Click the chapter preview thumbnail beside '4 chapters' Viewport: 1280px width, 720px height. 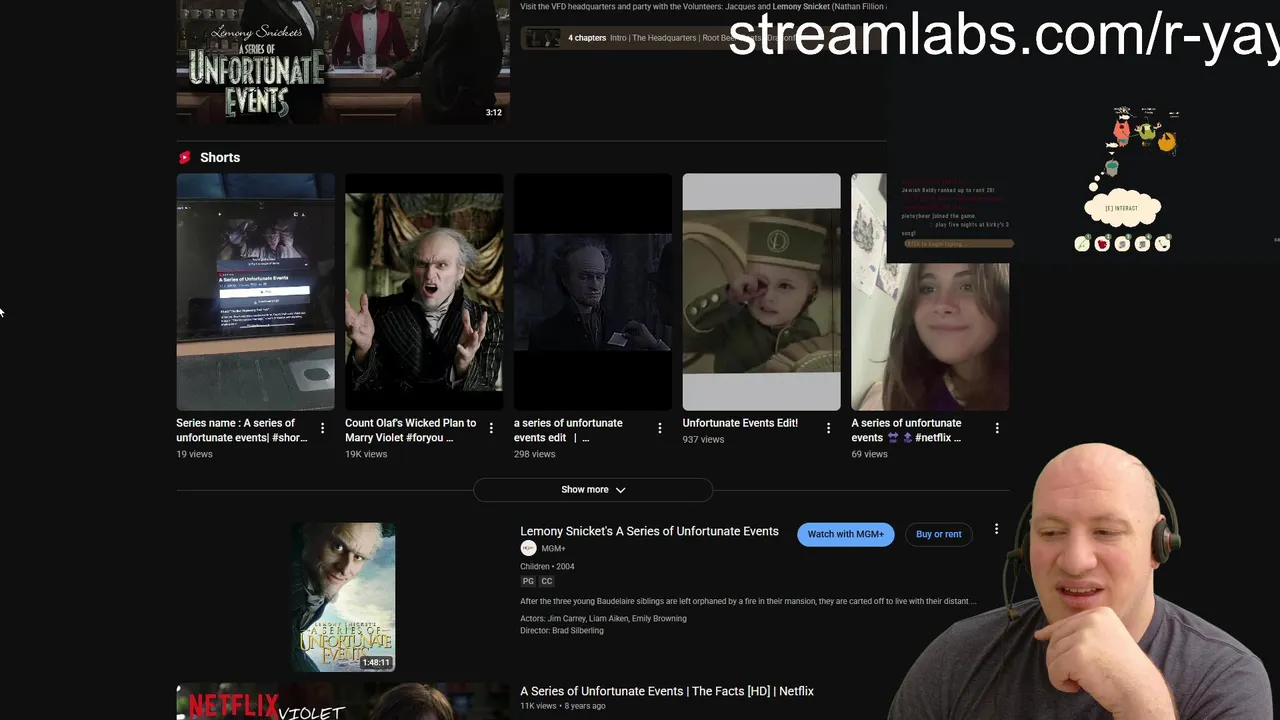543,38
